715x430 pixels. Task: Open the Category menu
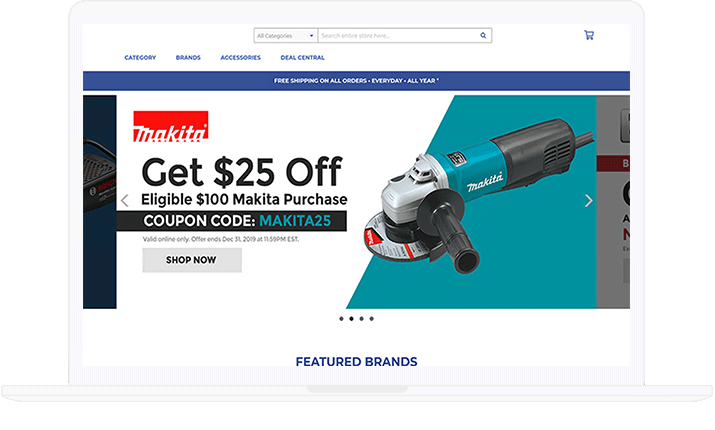140,57
